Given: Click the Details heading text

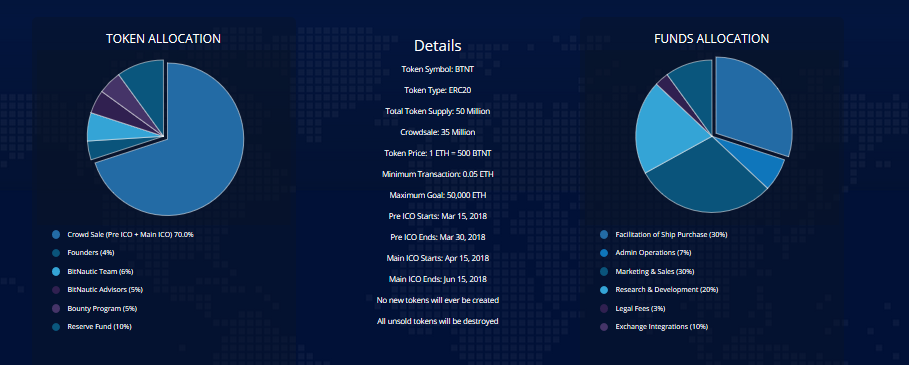Looking at the screenshot, I should click(x=438, y=46).
